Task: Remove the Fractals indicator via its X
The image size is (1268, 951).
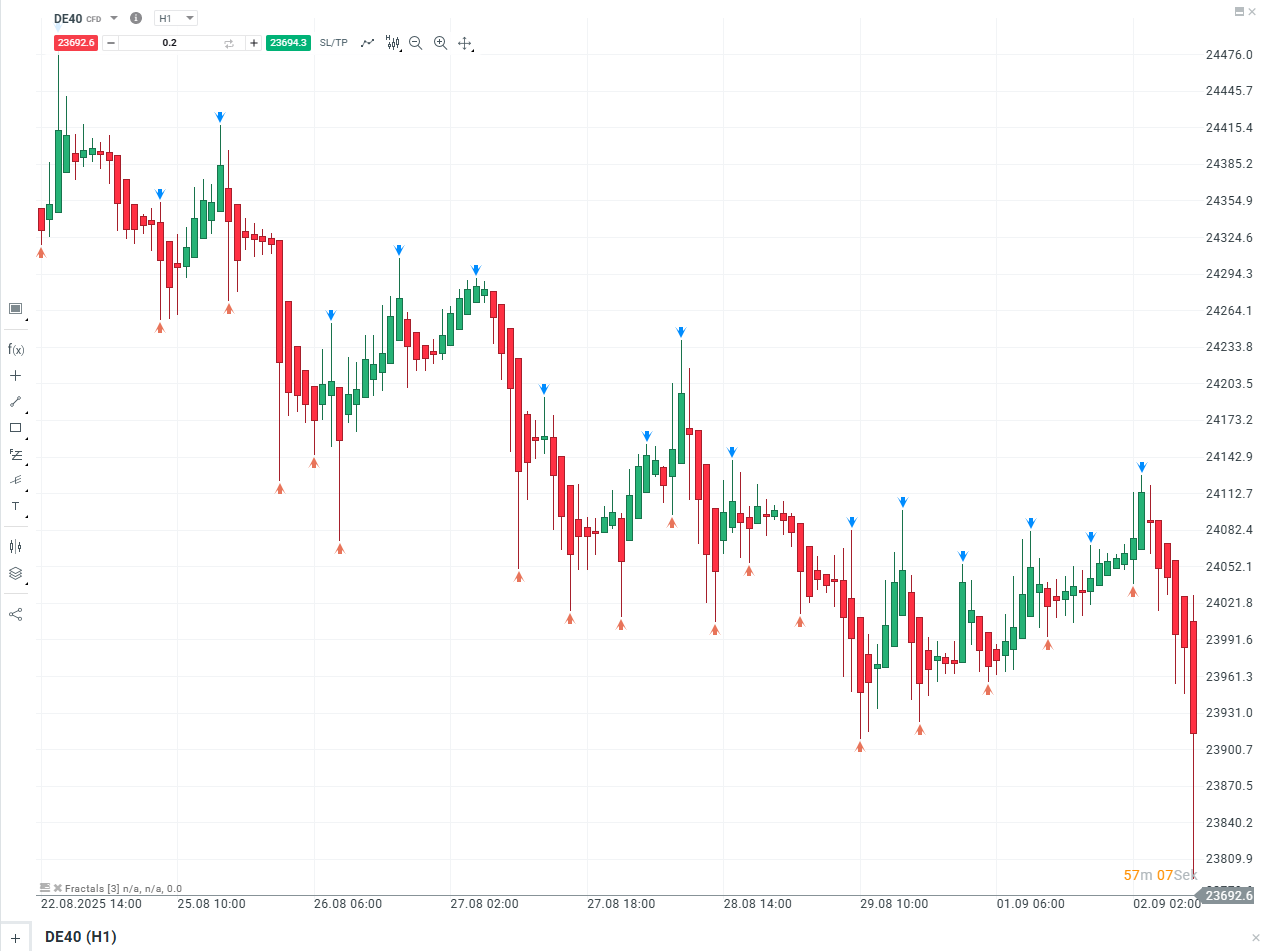Action: pos(57,888)
